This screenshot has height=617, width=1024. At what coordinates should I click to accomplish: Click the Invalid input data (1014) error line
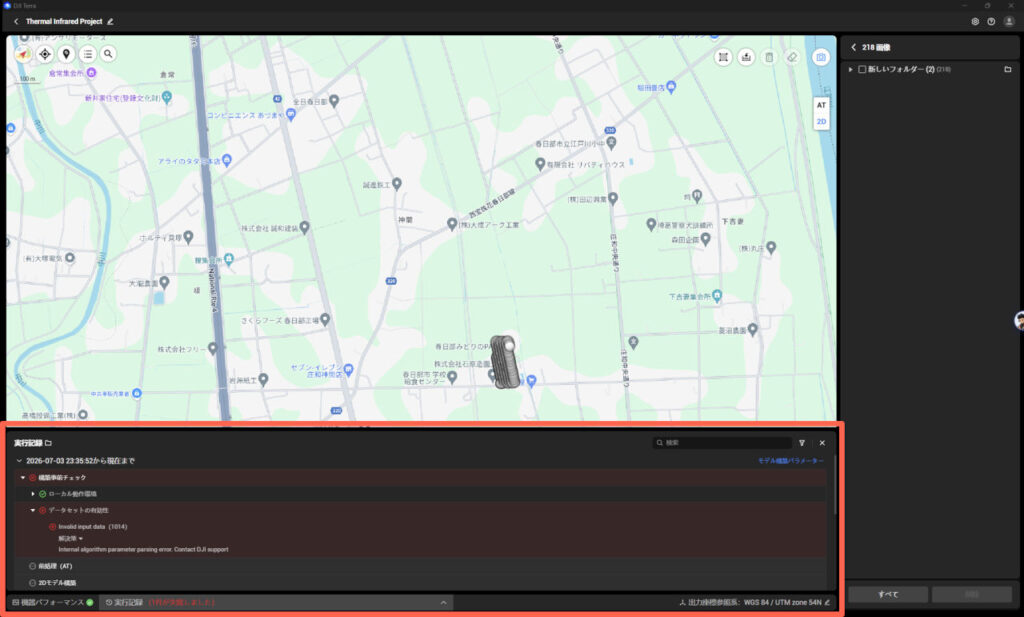[x=93, y=526]
